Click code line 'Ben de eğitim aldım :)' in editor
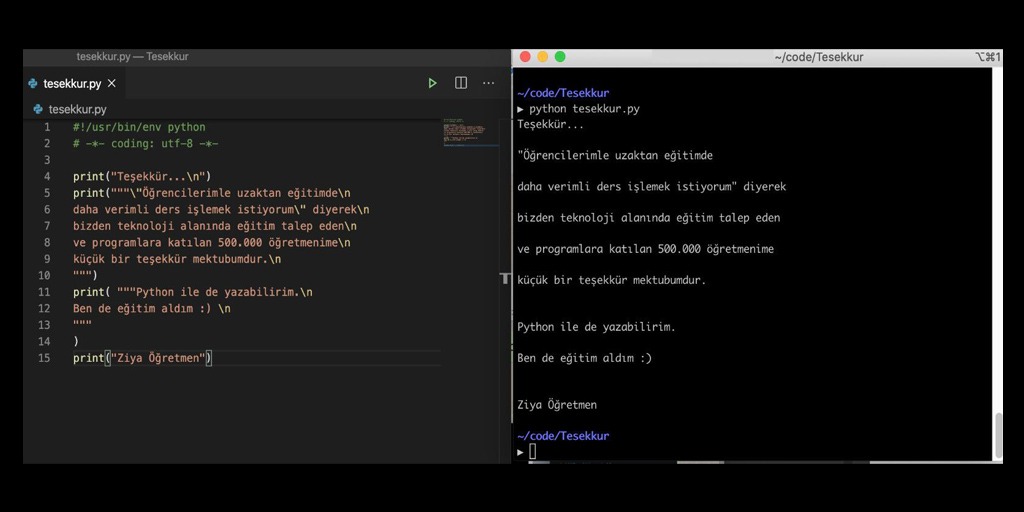 (152, 308)
